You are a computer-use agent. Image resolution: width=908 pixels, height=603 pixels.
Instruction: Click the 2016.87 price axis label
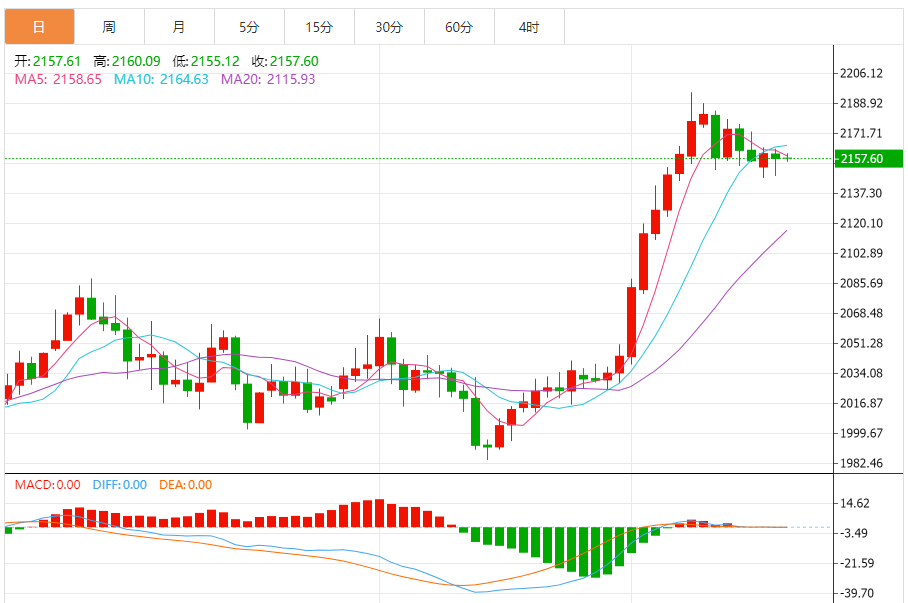coord(862,403)
